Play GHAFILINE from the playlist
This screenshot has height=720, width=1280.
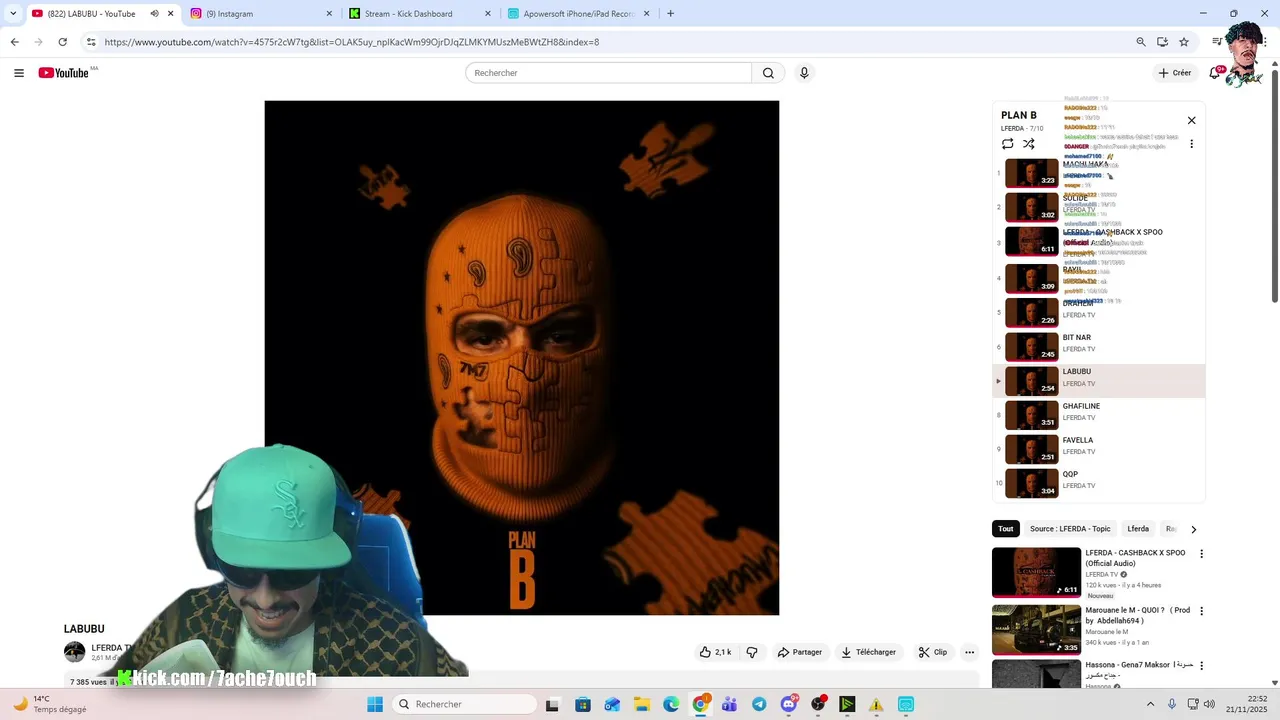[1099, 415]
